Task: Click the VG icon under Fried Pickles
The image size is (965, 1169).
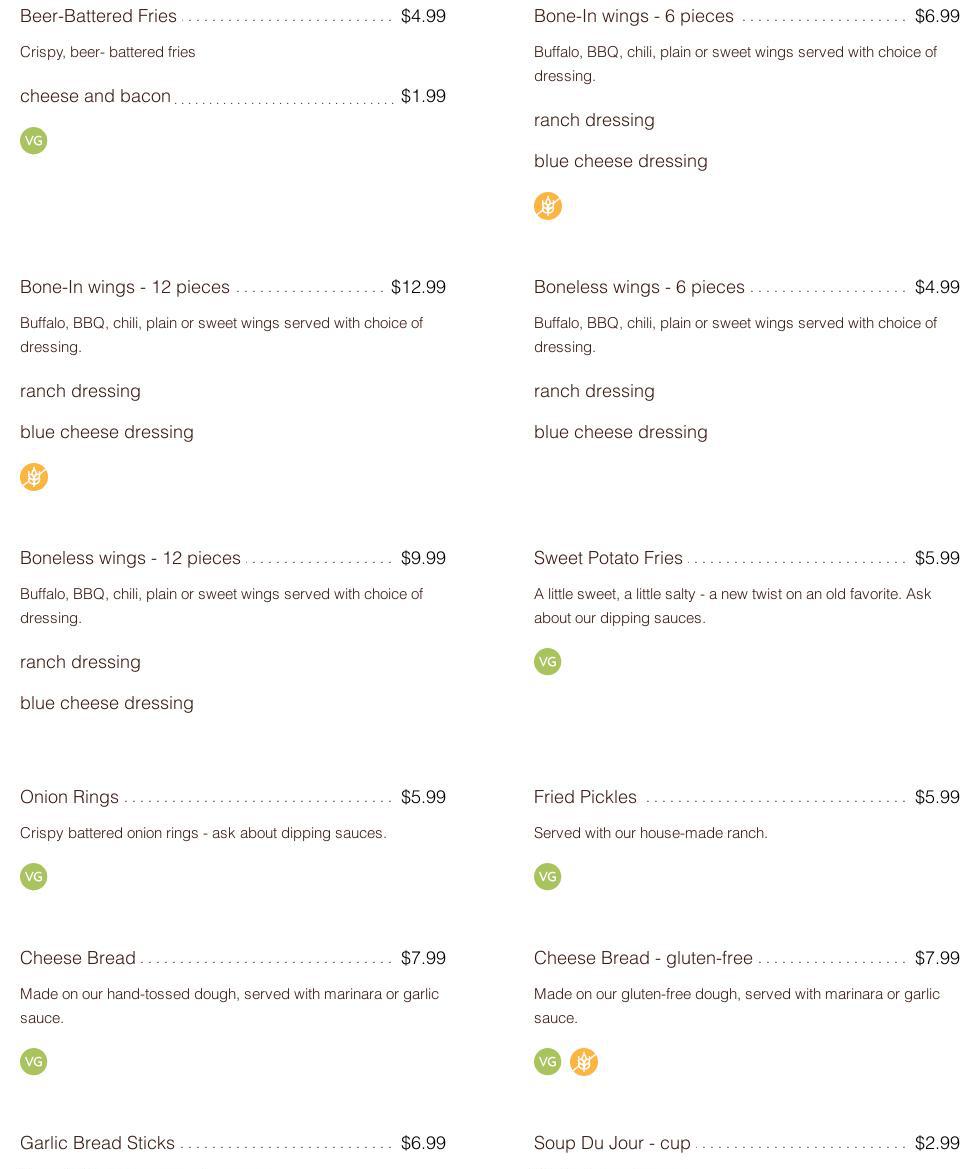Action: point(548,877)
